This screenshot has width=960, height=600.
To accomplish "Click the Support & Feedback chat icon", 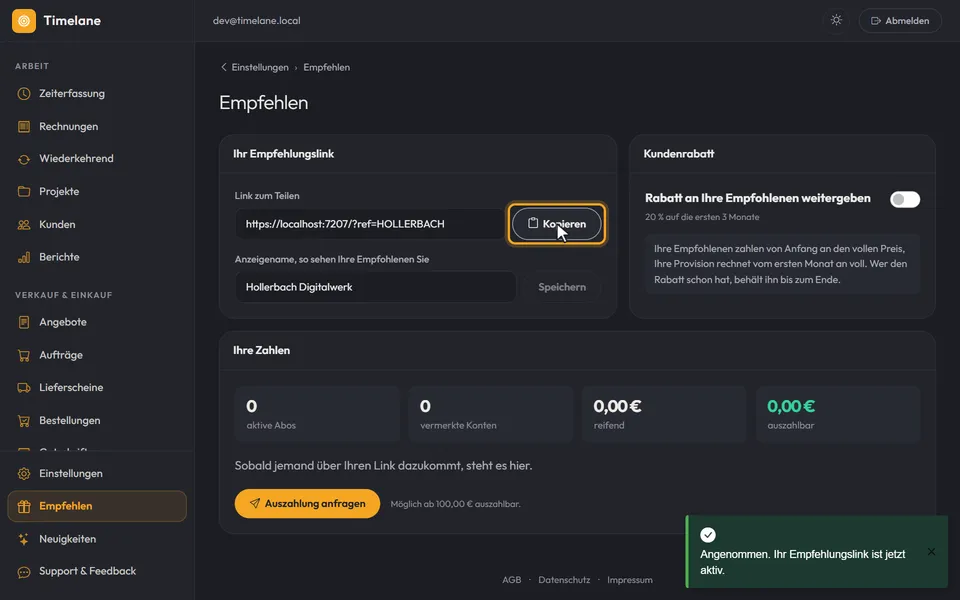I will pos(24,572).
